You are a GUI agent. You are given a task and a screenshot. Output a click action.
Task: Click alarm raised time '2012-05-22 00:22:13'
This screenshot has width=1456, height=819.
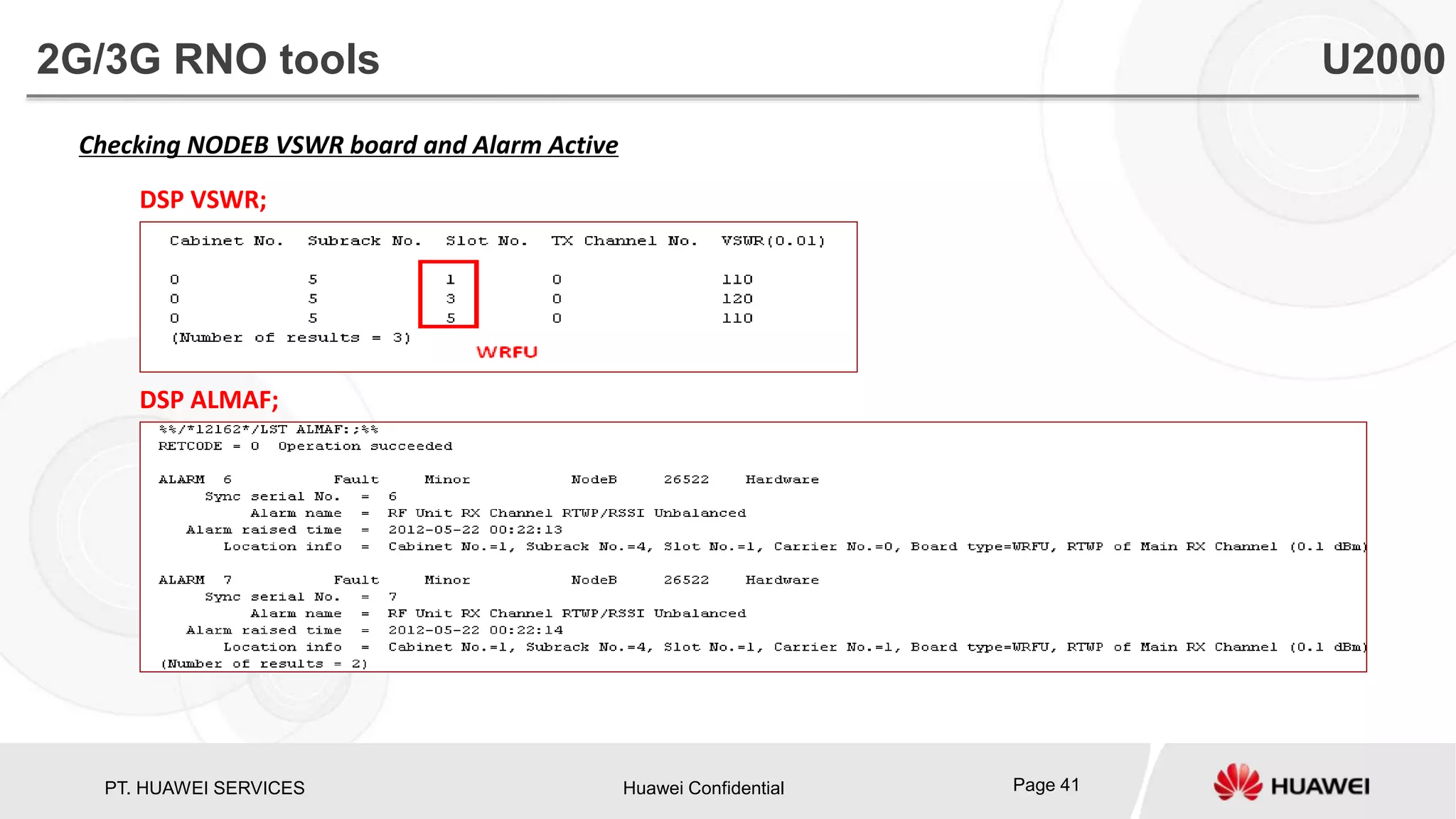coord(475,530)
